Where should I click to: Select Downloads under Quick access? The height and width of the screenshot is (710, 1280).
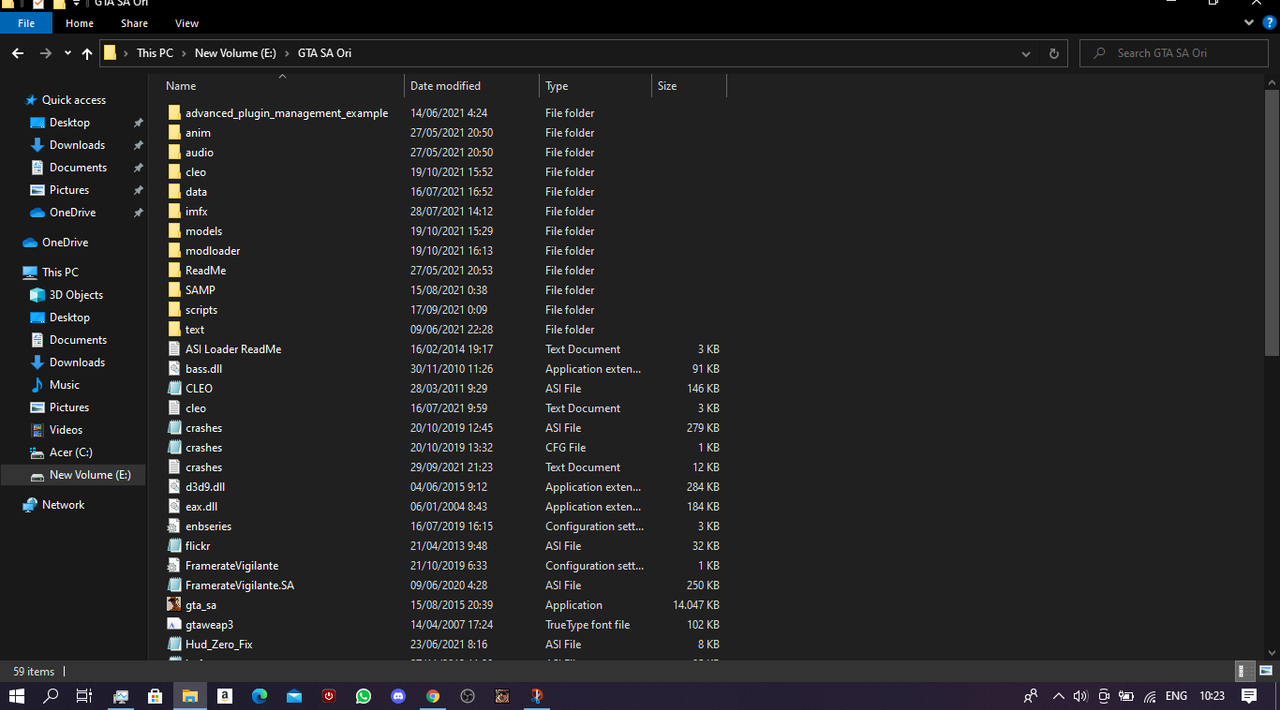77,145
